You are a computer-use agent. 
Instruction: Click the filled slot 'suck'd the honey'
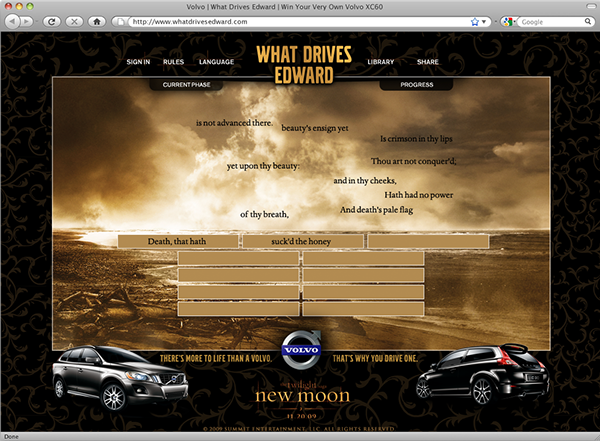[302, 242]
